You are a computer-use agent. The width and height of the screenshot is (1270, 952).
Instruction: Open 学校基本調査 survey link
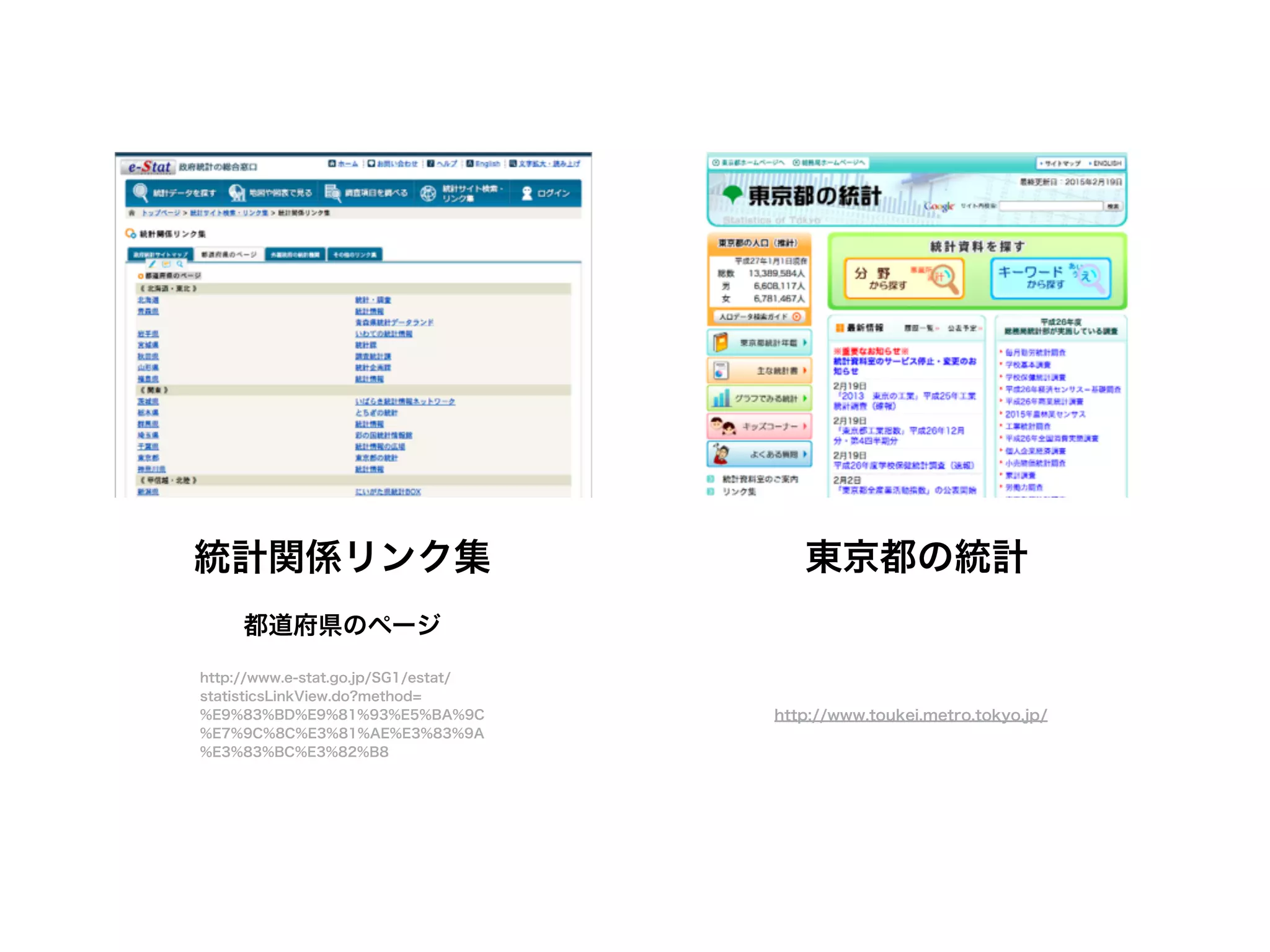(x=1028, y=364)
